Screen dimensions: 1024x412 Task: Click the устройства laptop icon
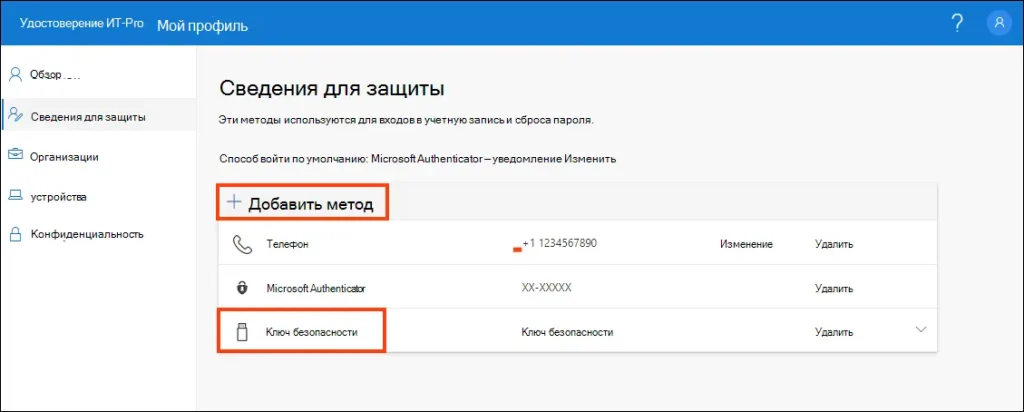pos(14,196)
